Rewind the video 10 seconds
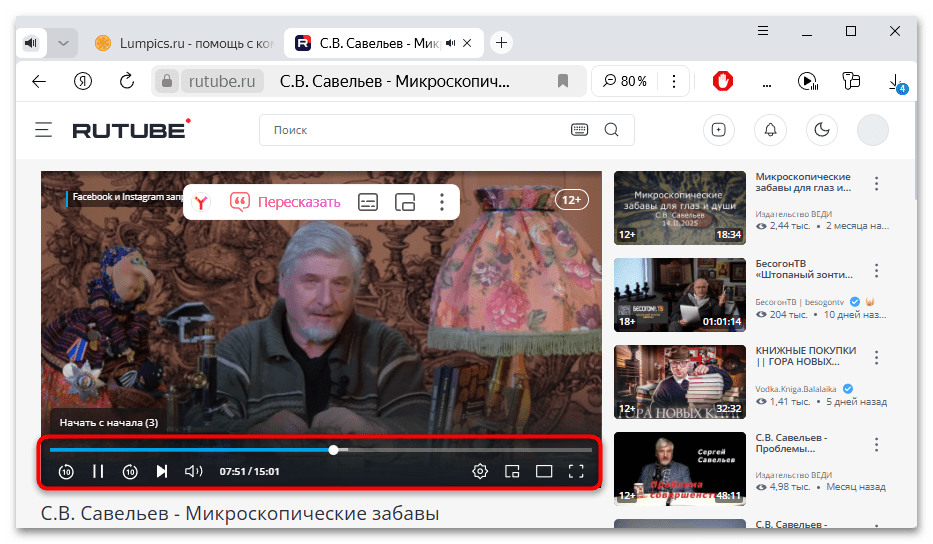This screenshot has height=544, width=933. click(x=66, y=471)
